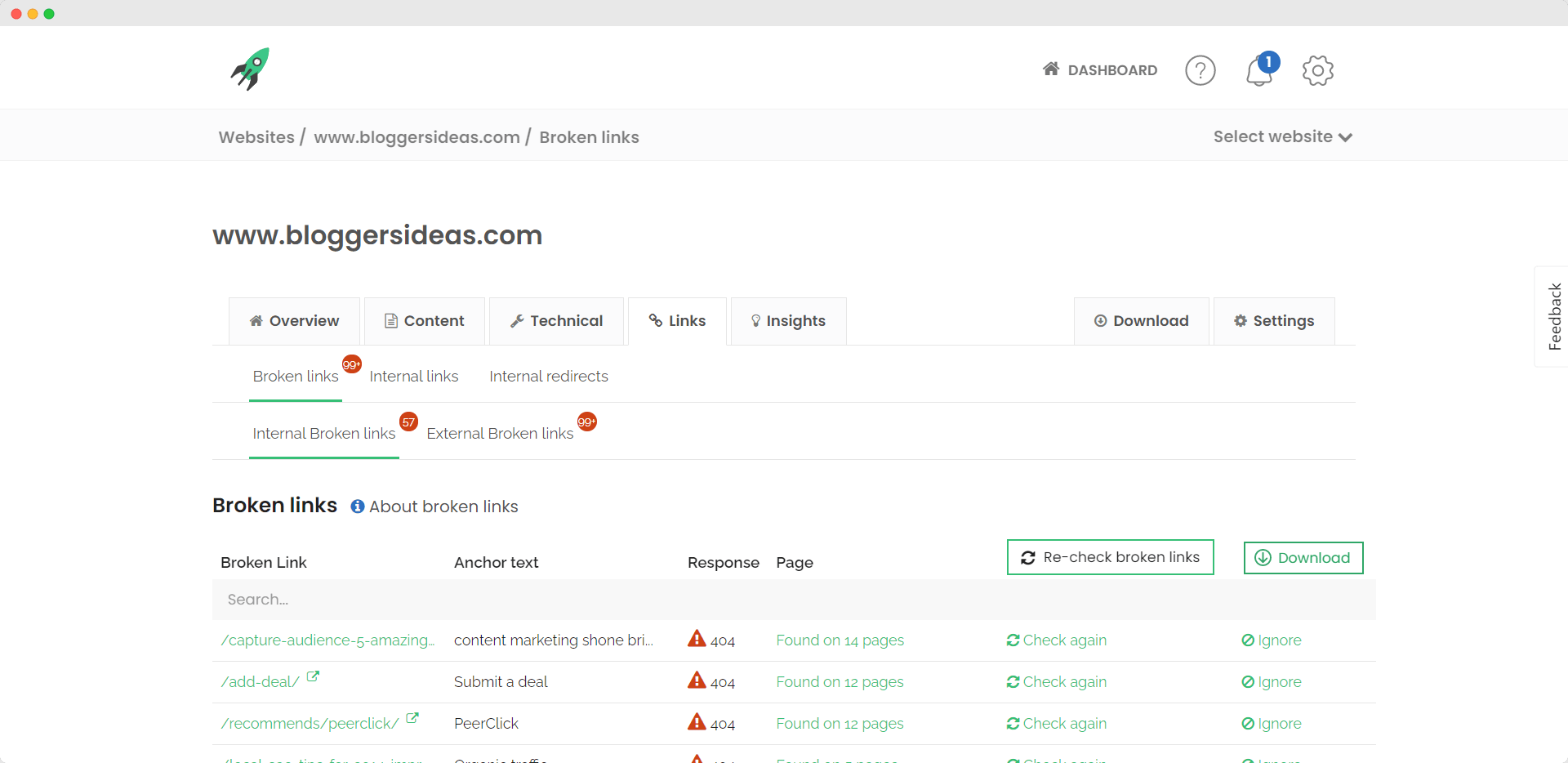This screenshot has width=1568, height=763.
Task: Click www.bloggersideas.com breadcrumb
Action: (416, 137)
